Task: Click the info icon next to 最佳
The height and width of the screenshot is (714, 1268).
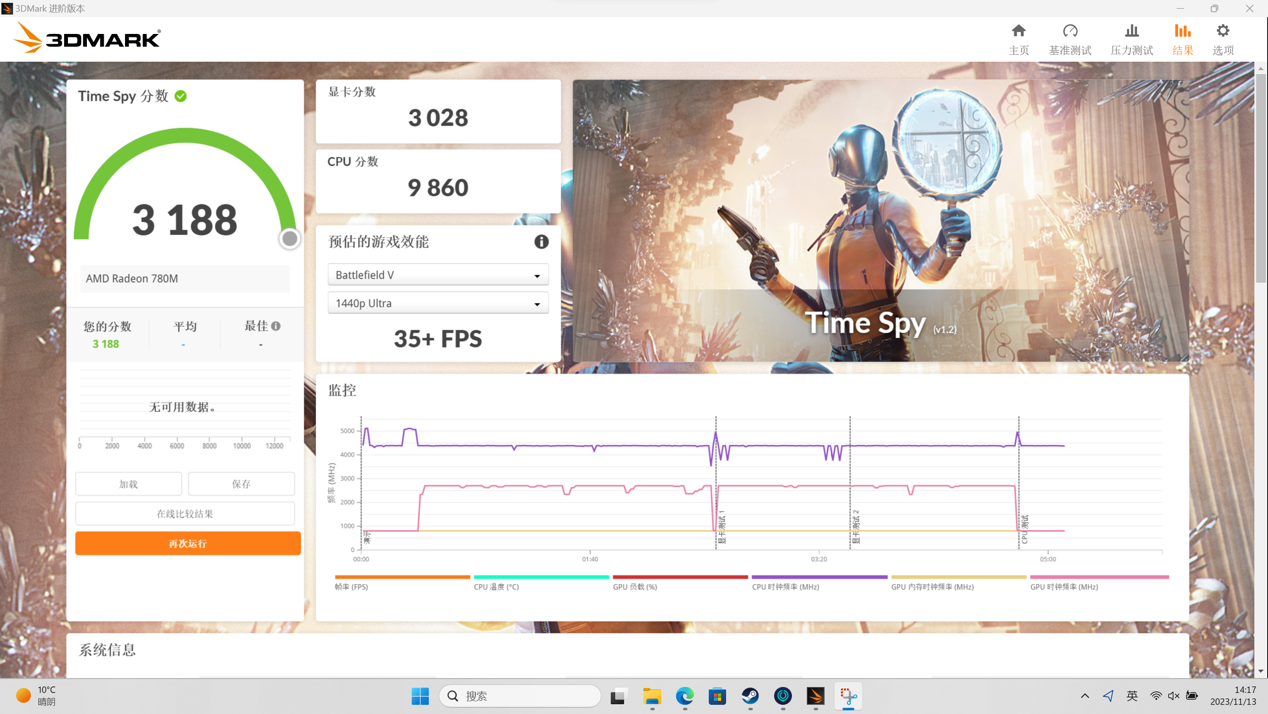Action: [x=276, y=326]
